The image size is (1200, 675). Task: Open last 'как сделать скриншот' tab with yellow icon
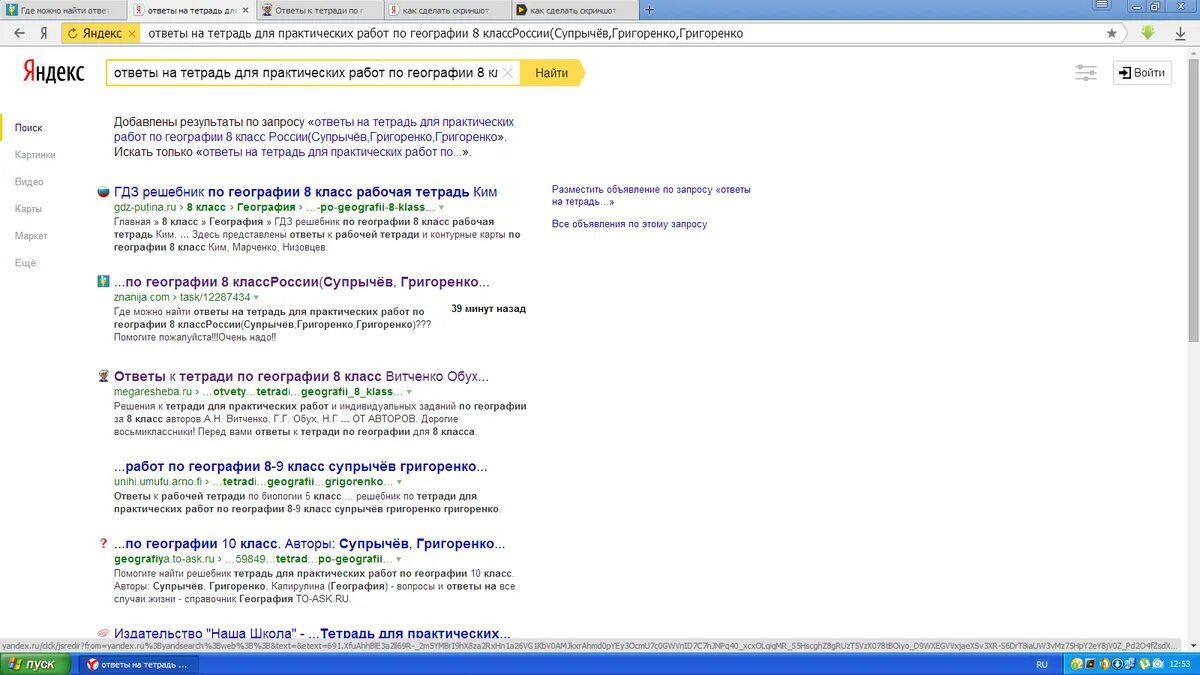point(573,10)
